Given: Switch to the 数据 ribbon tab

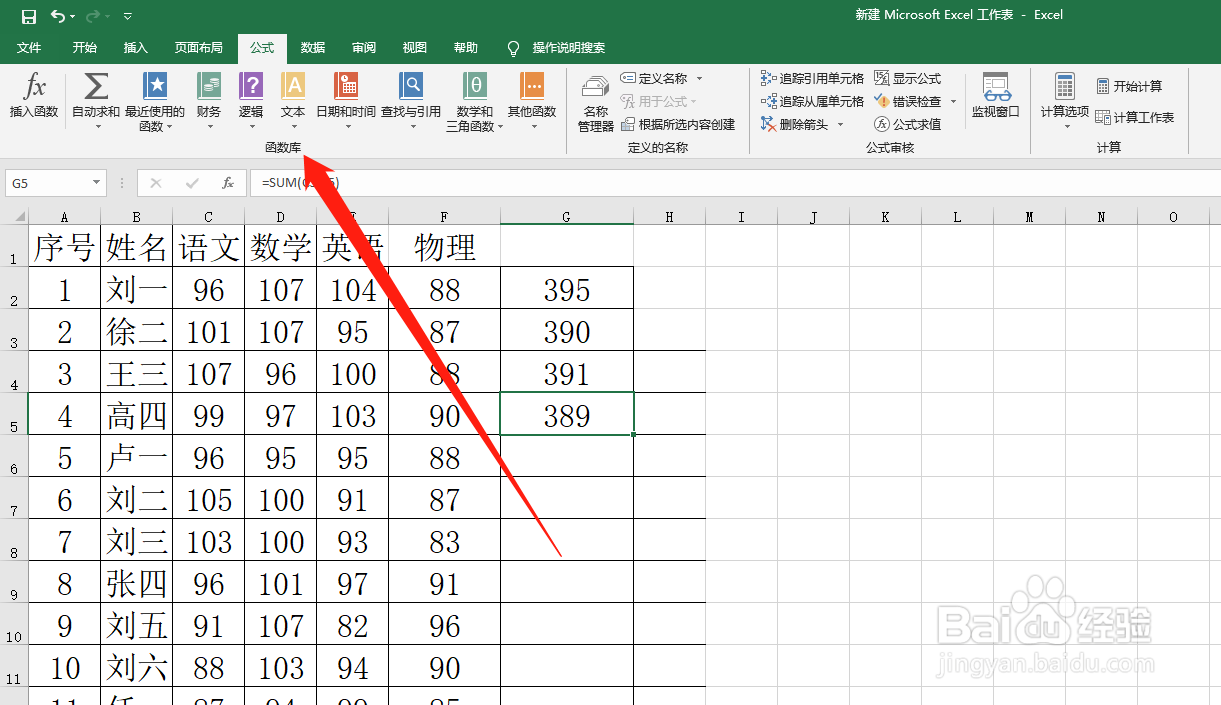Looking at the screenshot, I should pos(313,48).
